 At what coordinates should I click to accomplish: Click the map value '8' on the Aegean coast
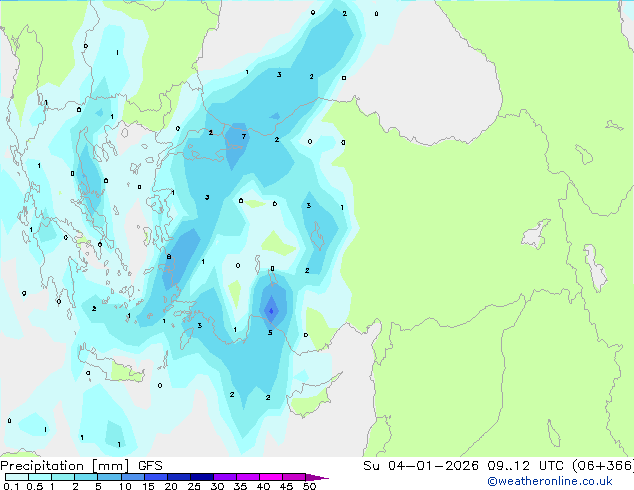coord(169,257)
